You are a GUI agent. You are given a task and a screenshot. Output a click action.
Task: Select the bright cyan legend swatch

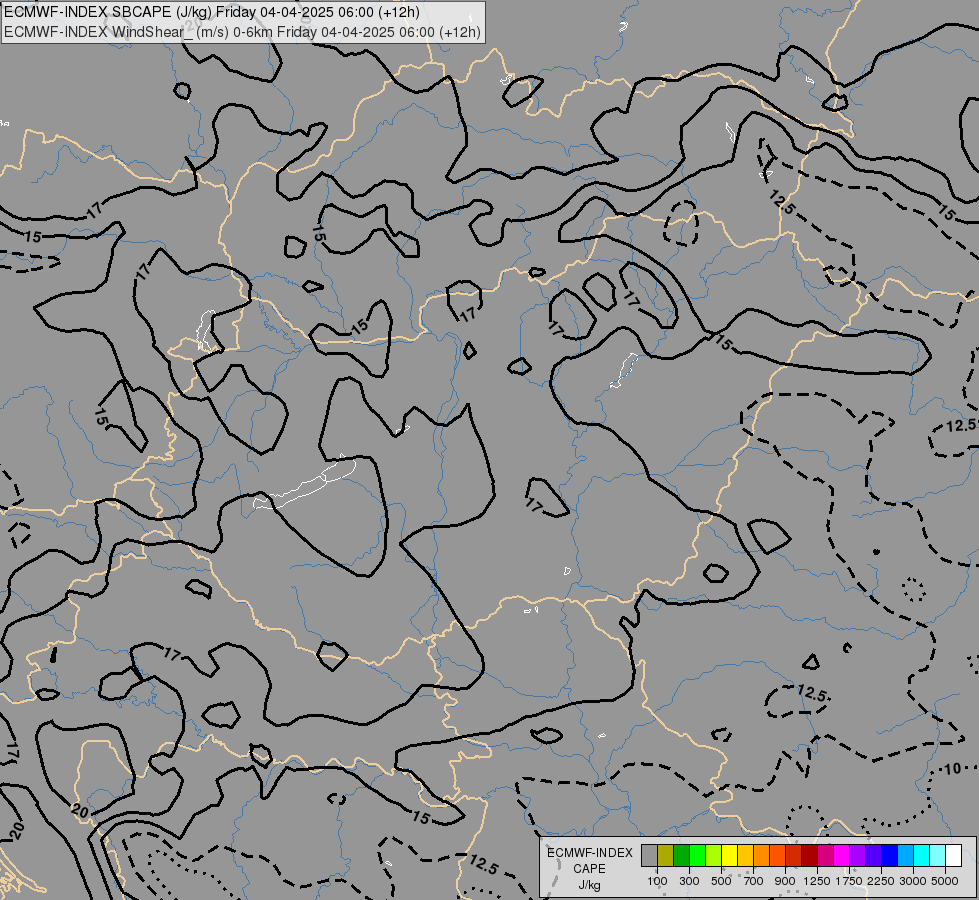click(x=922, y=856)
